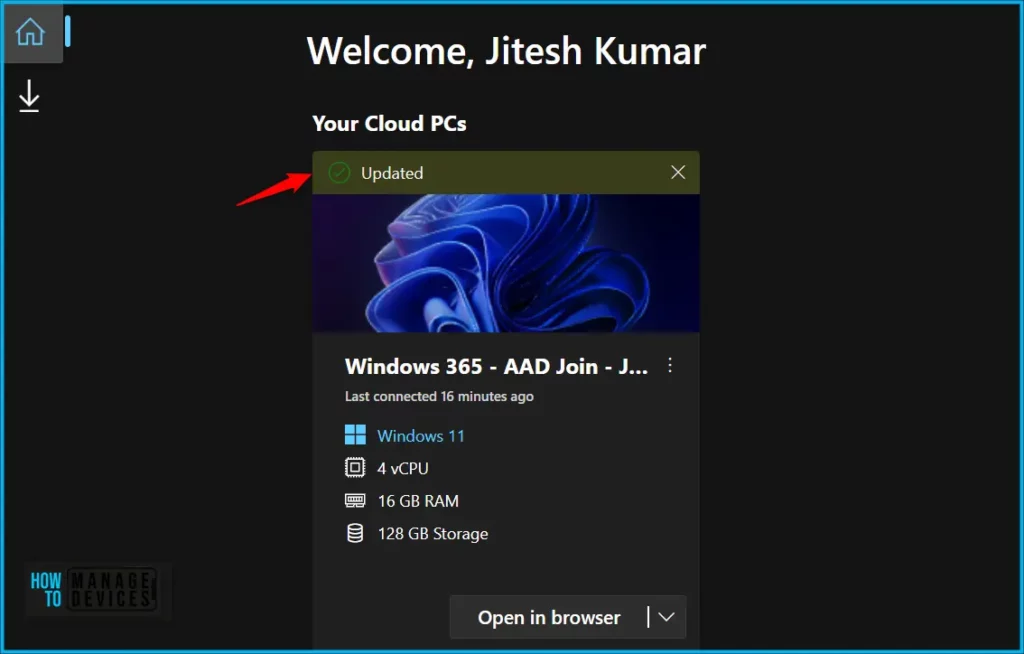Open the three-dot menu for the Cloud PC

670,365
